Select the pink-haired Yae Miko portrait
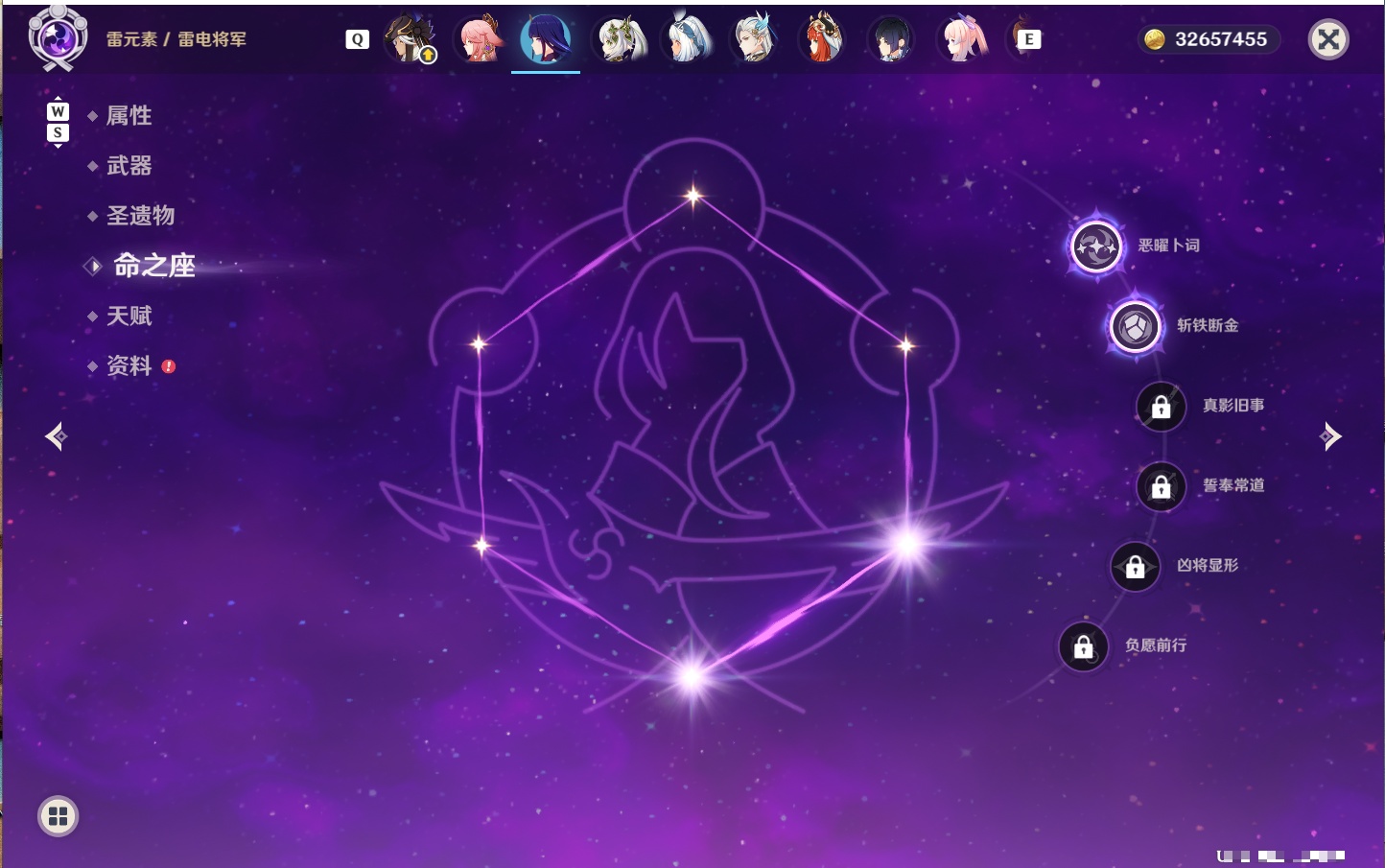The width and height of the screenshot is (1385, 868). [479, 38]
